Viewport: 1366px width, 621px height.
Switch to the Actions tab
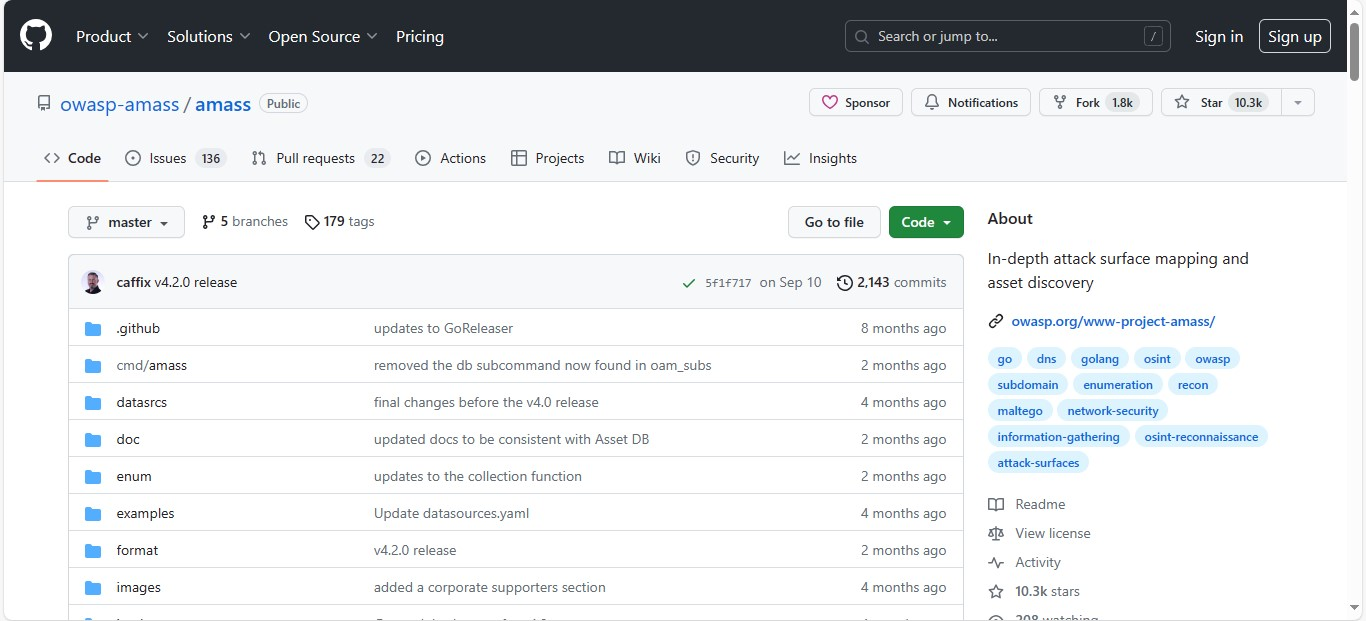point(450,158)
